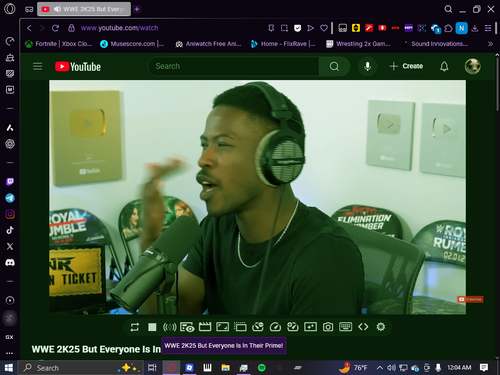Open the Aniwatch Free Anime bookmark
The width and height of the screenshot is (500, 375).
click(208, 44)
